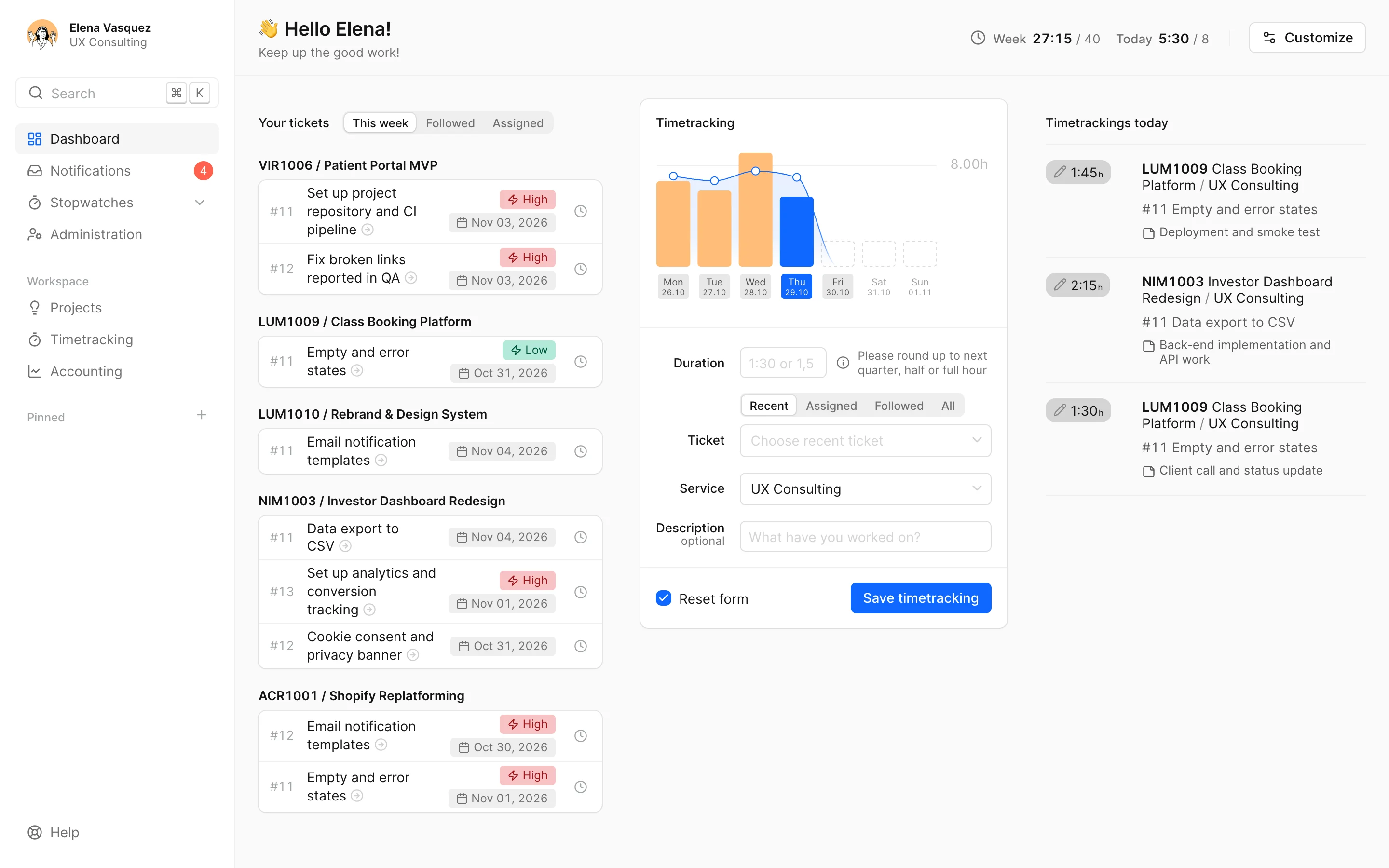
Task: Edit the 1:30h timetracking entry
Action: (x=1078, y=410)
